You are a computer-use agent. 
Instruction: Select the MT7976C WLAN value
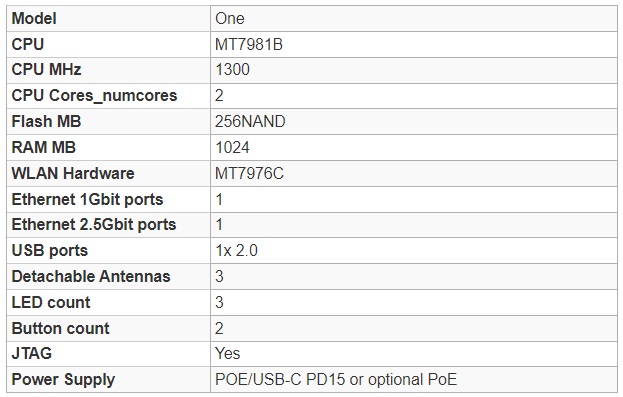point(249,173)
